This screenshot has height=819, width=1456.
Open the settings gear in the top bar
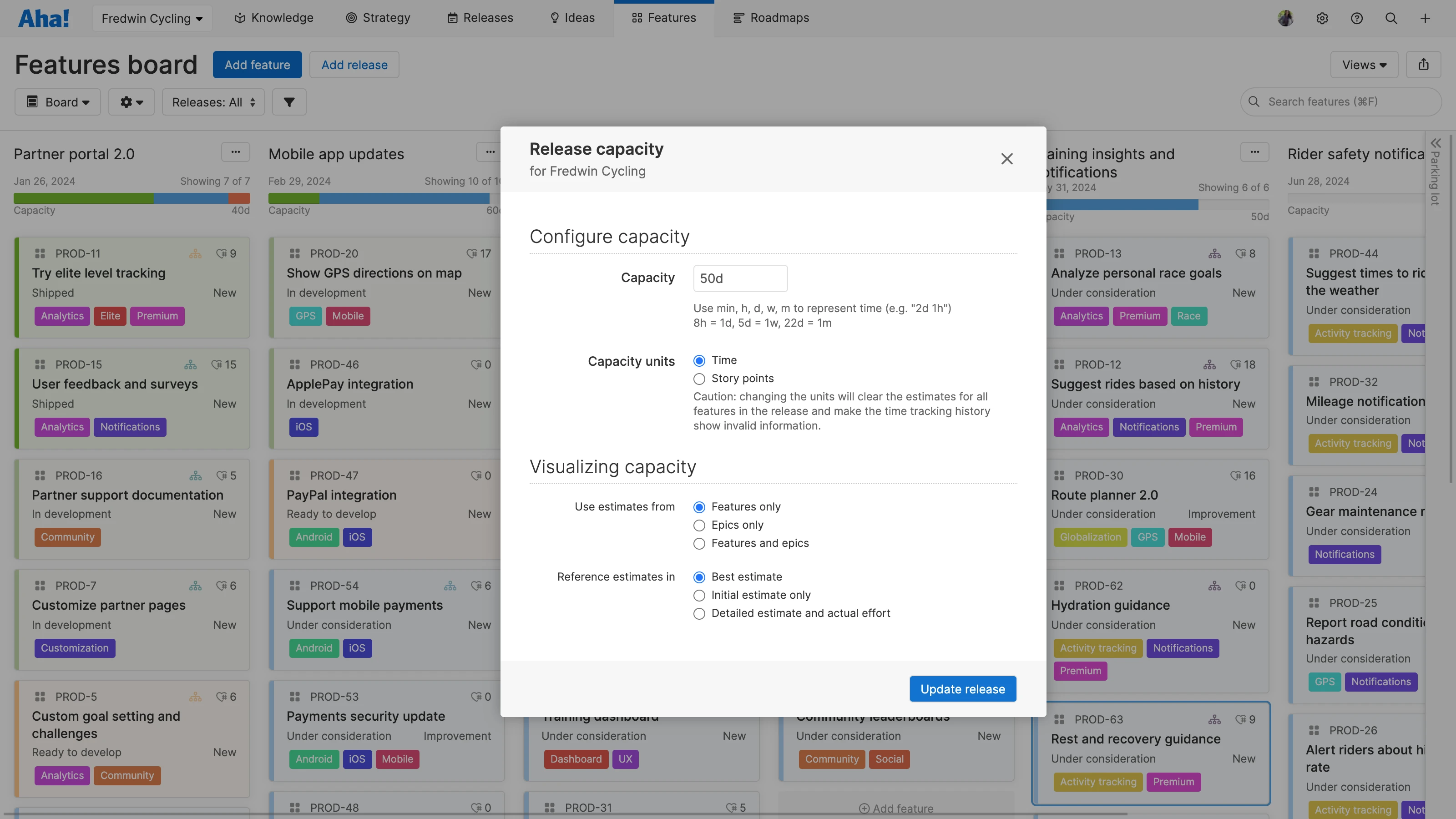pyautogui.click(x=1323, y=18)
